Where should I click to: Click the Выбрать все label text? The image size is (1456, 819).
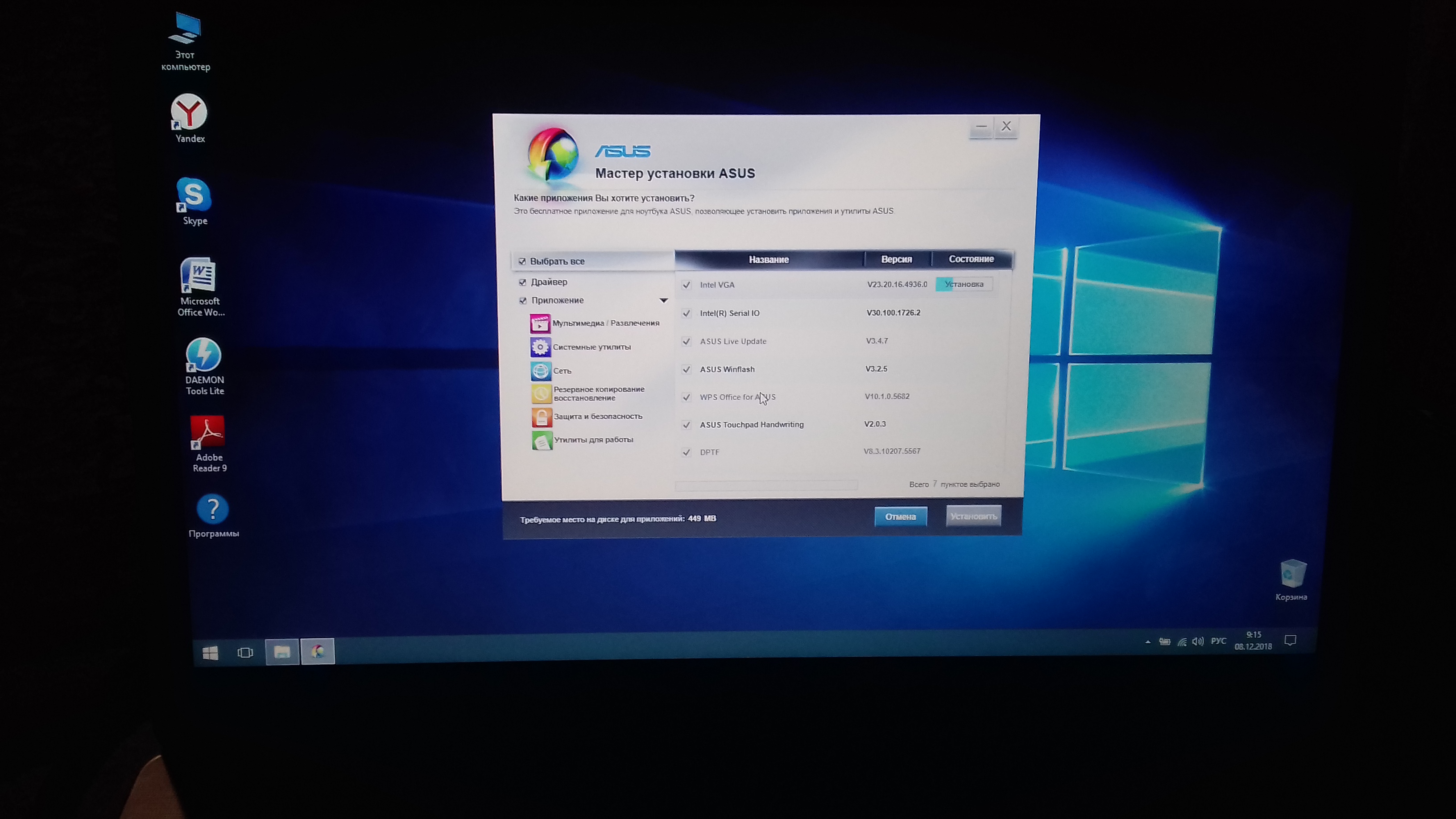[x=557, y=261]
